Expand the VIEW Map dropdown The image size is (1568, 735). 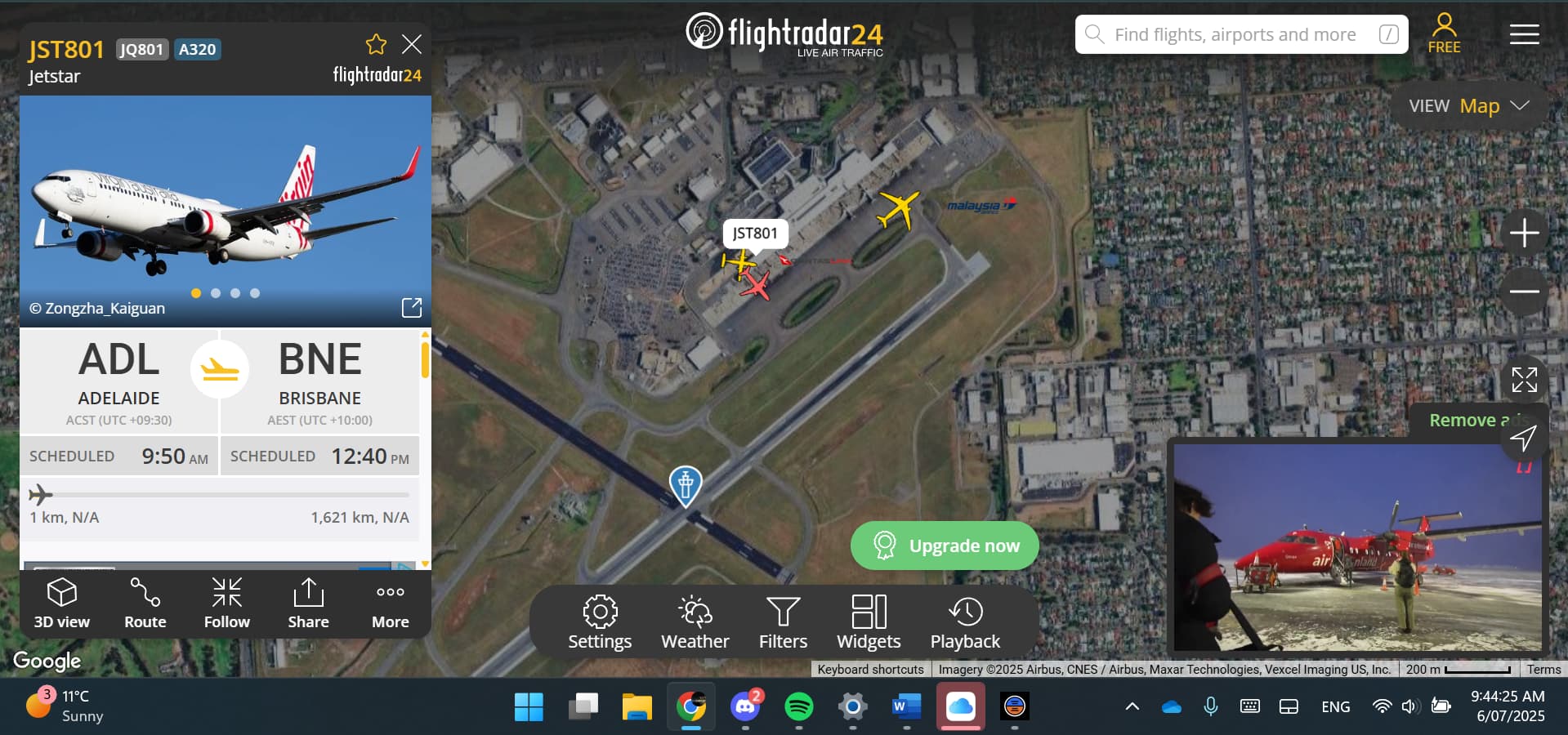(x=1468, y=106)
